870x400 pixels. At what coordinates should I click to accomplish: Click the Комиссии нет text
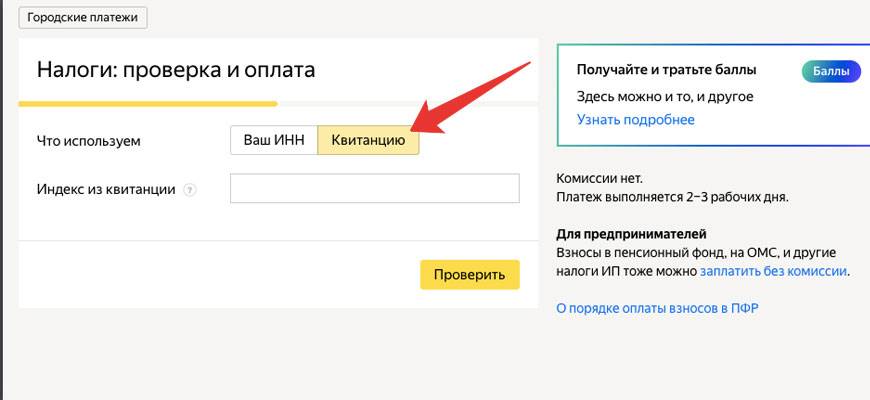click(x=600, y=178)
